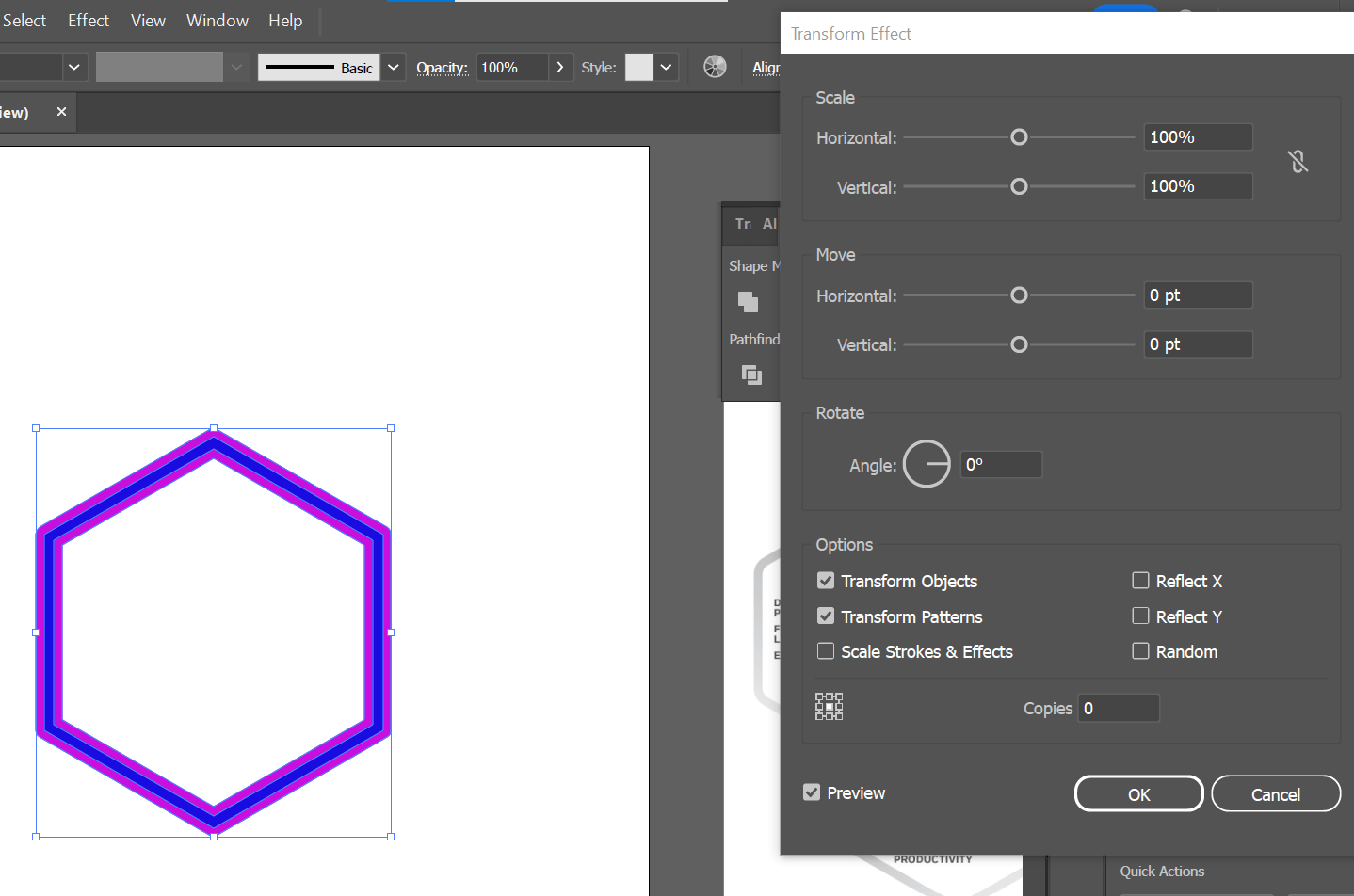Select the Unite shape mode icon
This screenshot has width=1354, height=896.
tap(748, 301)
